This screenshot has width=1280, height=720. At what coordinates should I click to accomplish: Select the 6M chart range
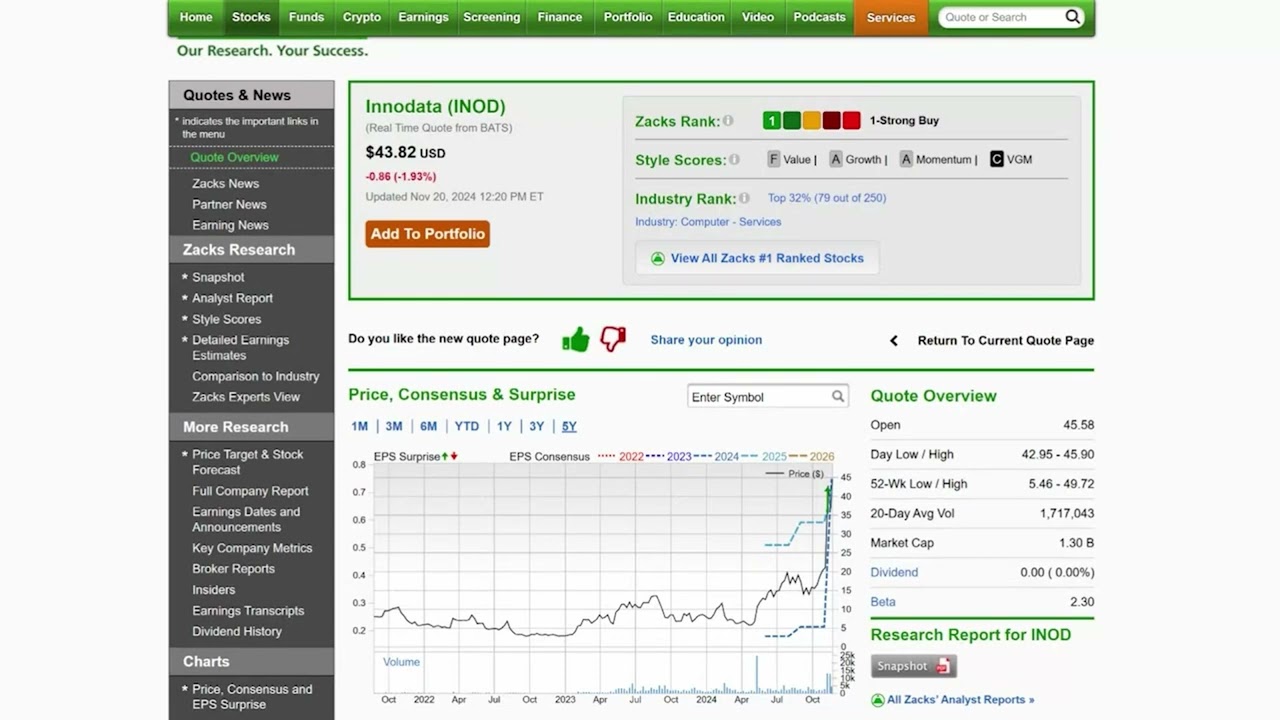coord(428,427)
